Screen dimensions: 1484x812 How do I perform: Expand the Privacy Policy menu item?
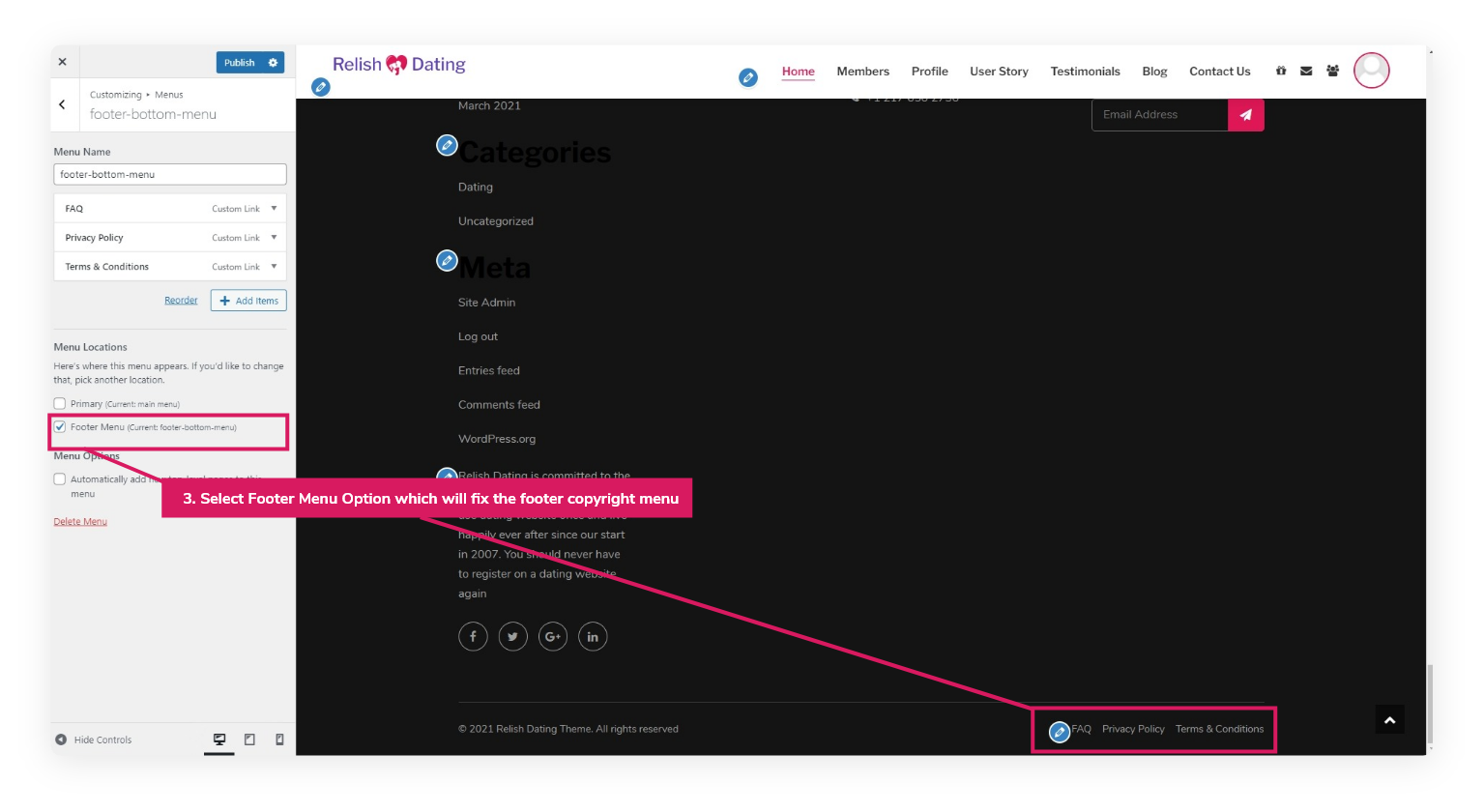click(x=274, y=238)
